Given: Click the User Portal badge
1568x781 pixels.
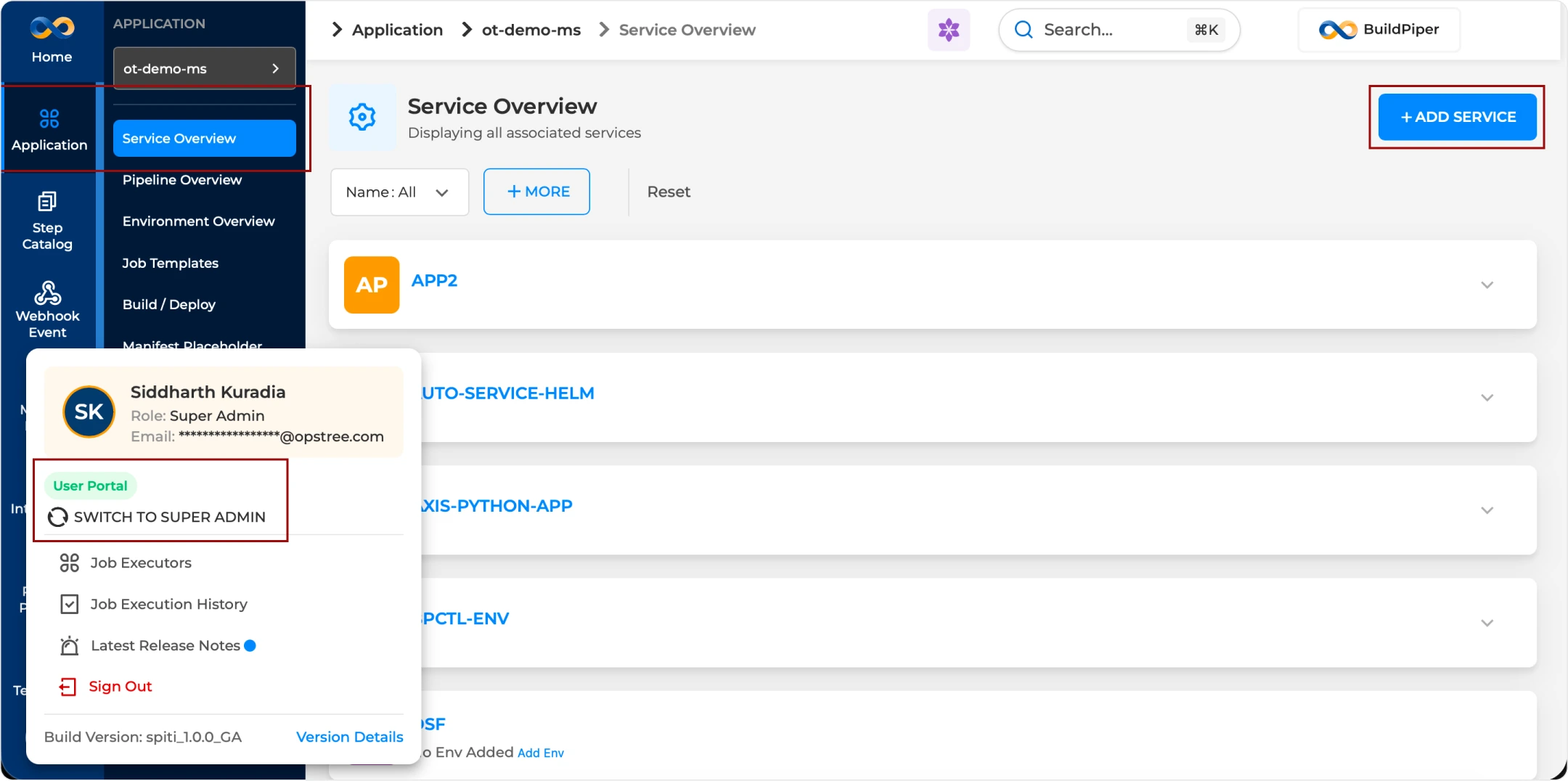Looking at the screenshot, I should (90, 486).
